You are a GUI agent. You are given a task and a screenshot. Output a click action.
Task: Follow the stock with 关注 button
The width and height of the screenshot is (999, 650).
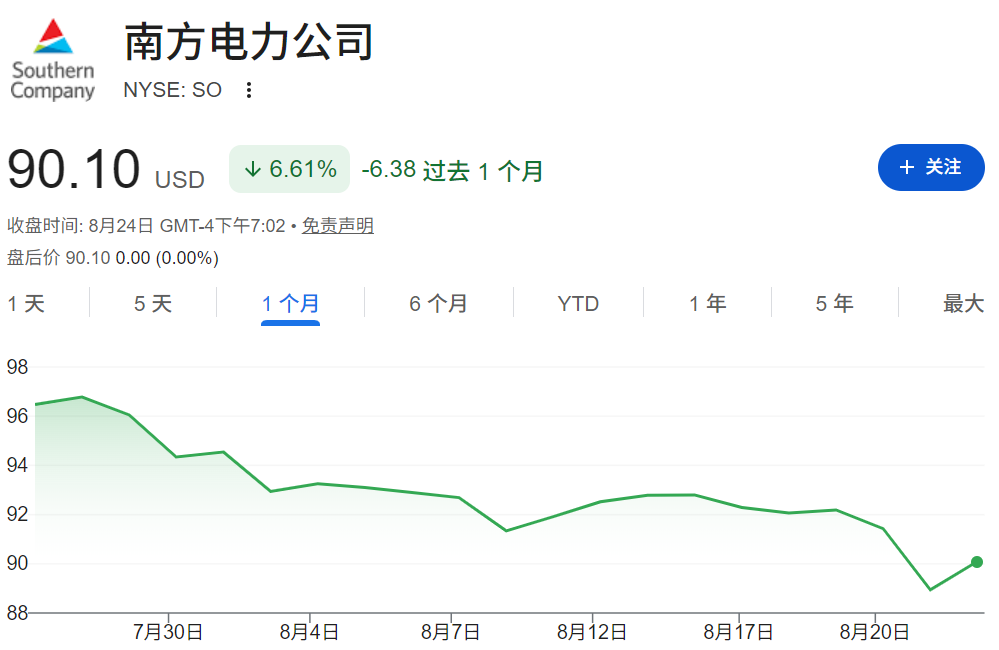931,168
